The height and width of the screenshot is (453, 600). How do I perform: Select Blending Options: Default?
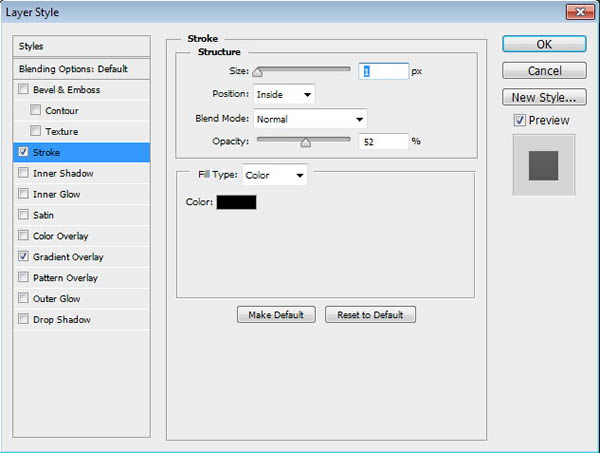point(73,69)
